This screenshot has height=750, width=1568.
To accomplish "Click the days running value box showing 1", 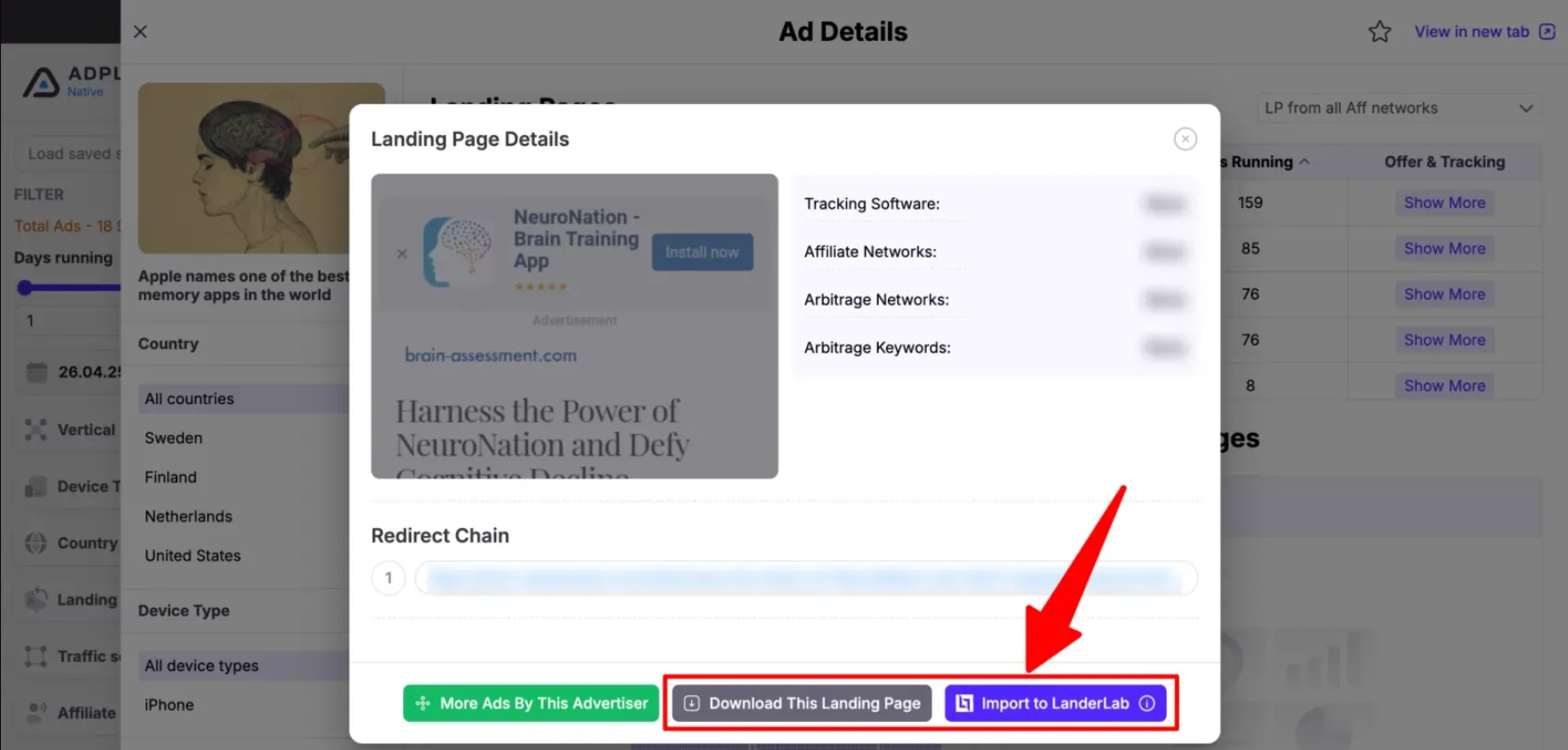I will (68, 321).
